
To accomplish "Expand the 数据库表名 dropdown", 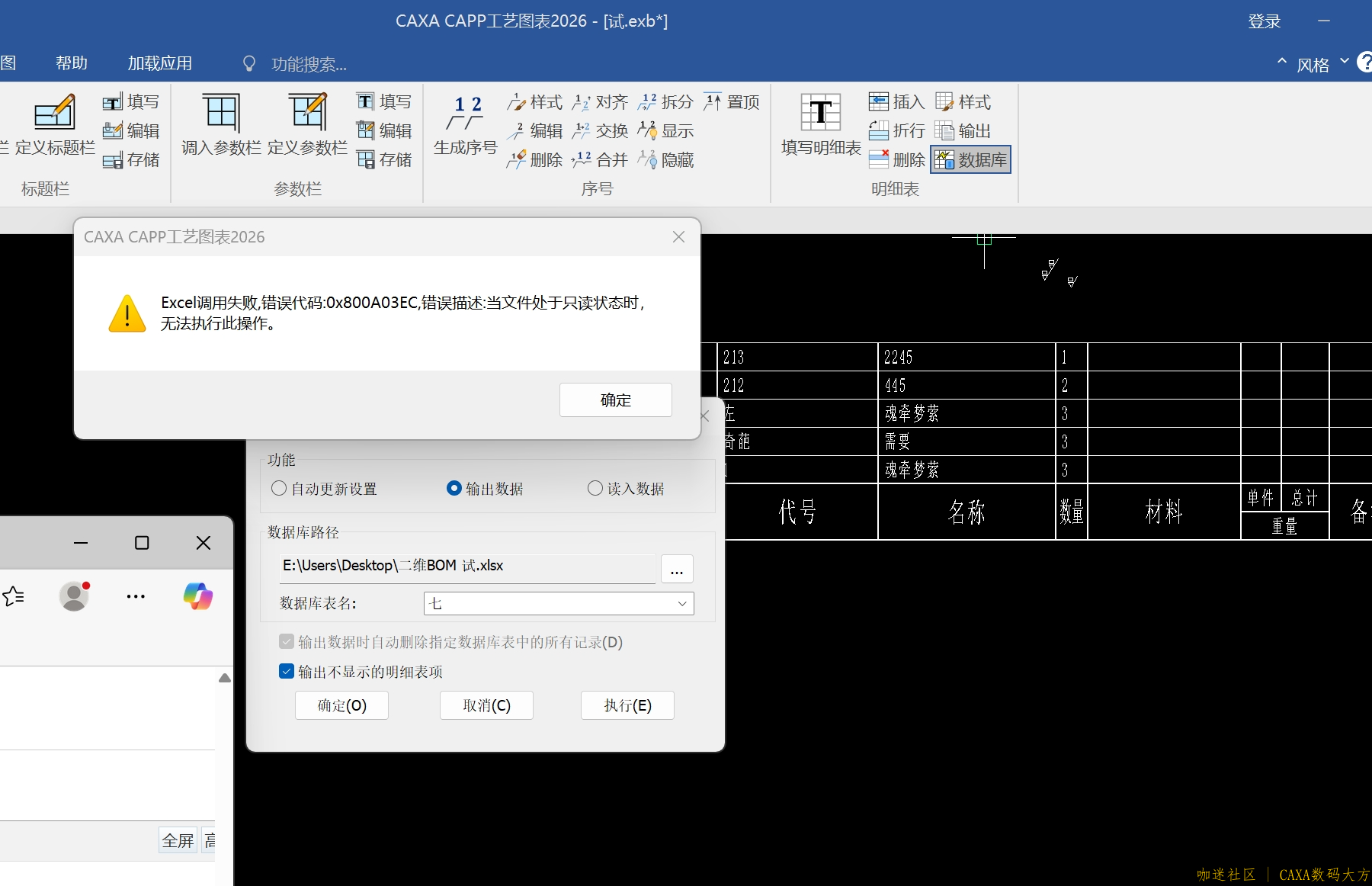I will (682, 604).
